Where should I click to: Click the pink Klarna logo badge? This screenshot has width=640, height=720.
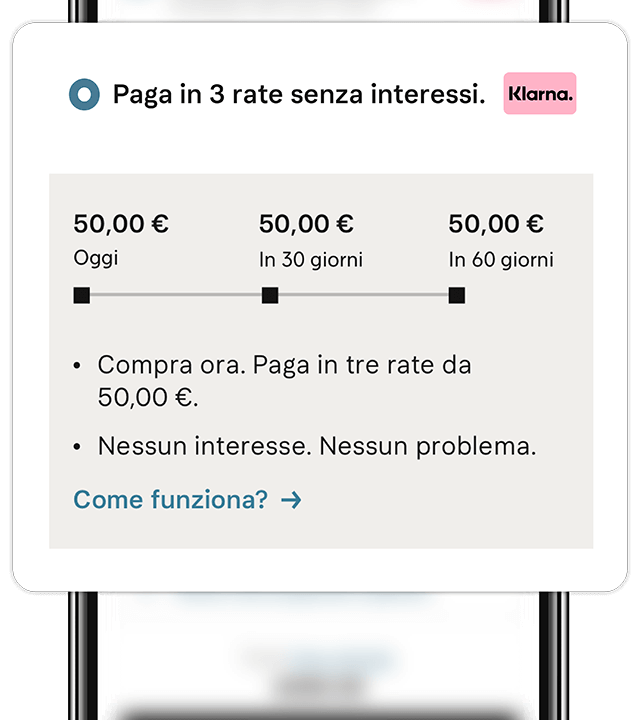(x=540, y=94)
